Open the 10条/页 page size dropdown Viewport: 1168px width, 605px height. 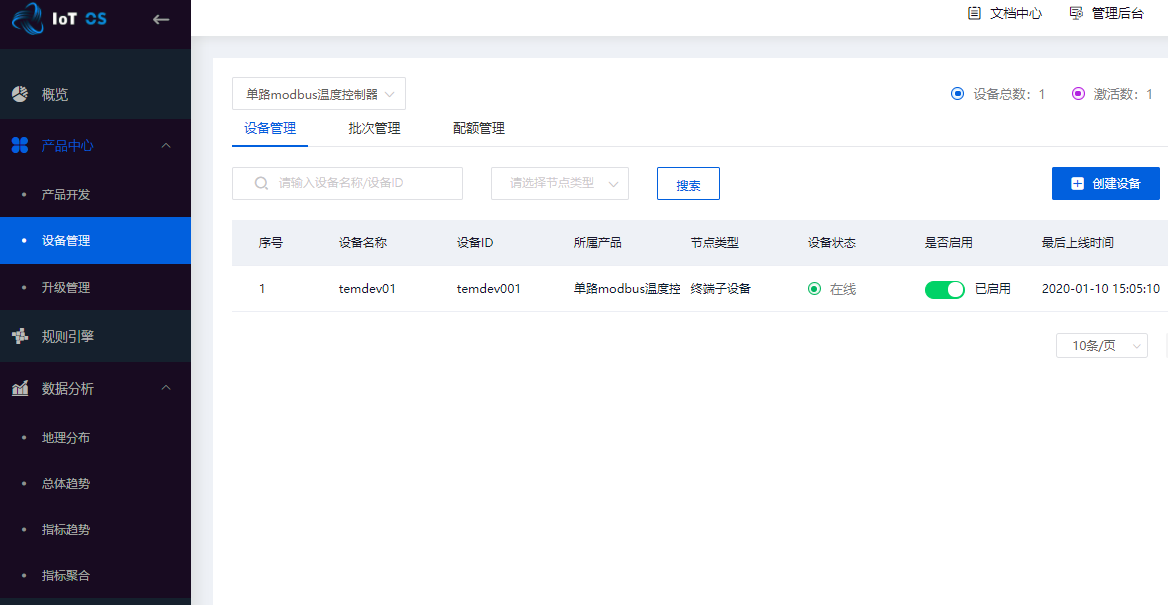tap(1101, 345)
